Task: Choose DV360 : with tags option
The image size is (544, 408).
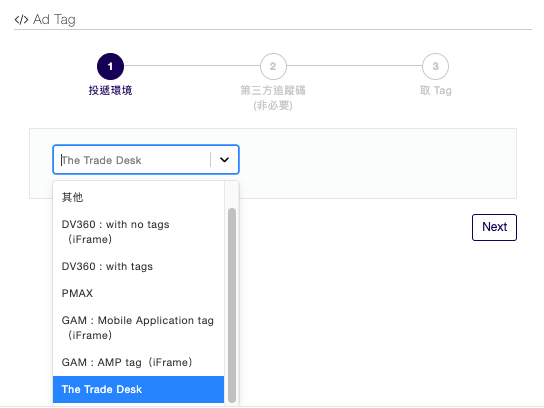Action: point(138,266)
